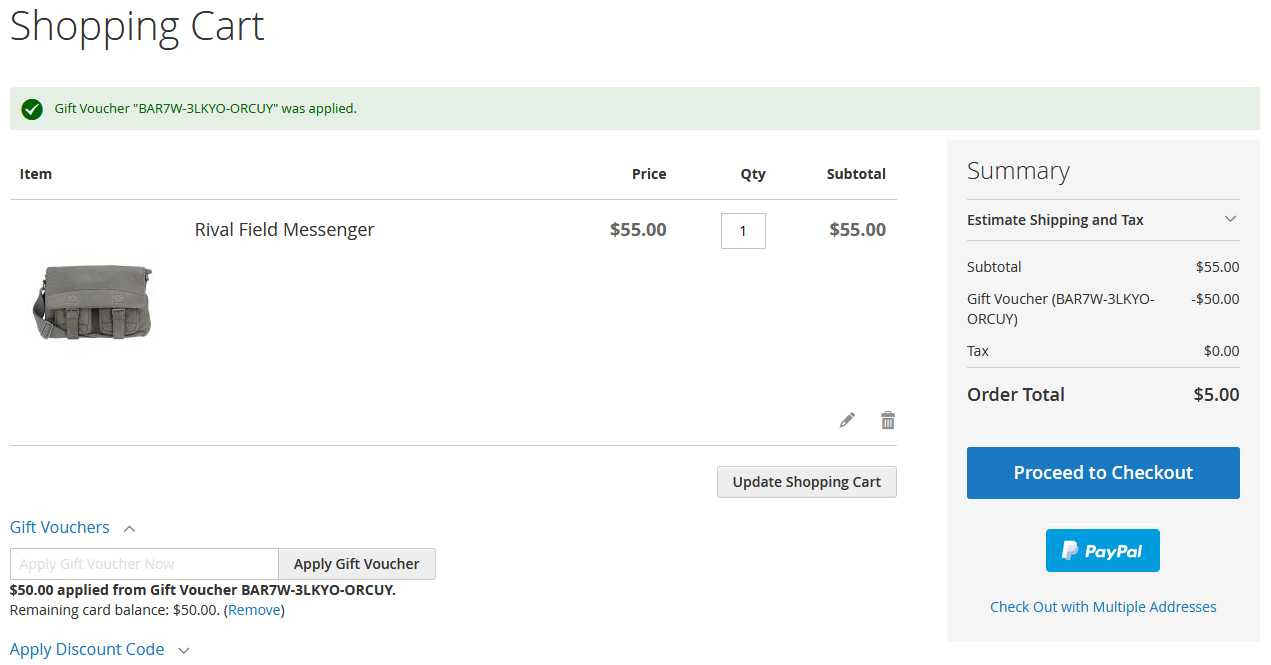The image size is (1271, 665).
Task: Click the Apply Gift Voucher button
Action: pyautogui.click(x=356, y=564)
